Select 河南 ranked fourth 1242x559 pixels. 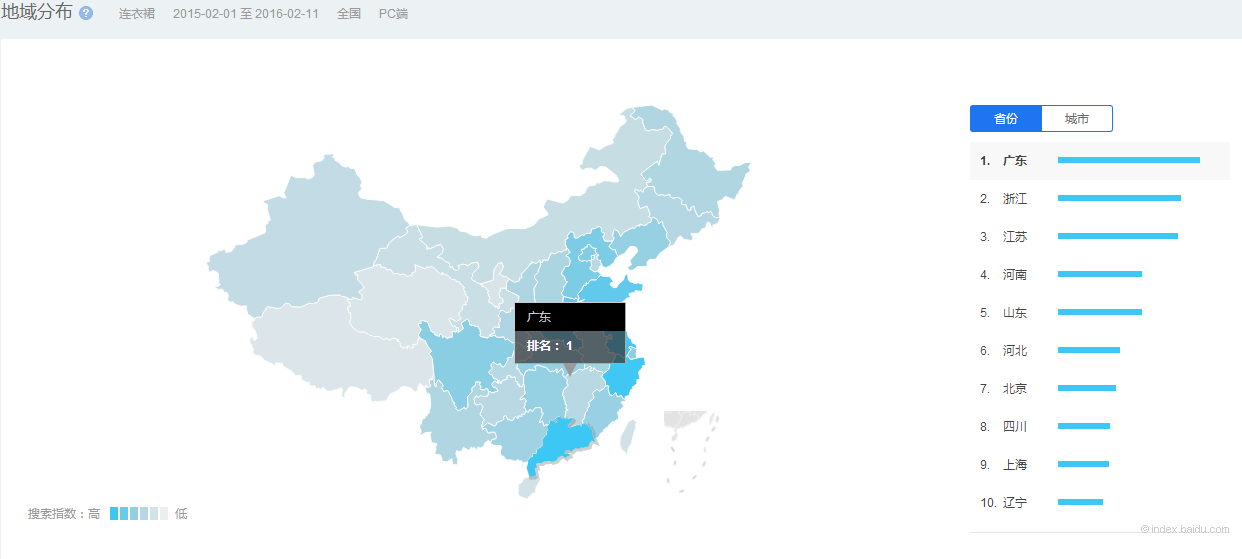tap(1014, 275)
